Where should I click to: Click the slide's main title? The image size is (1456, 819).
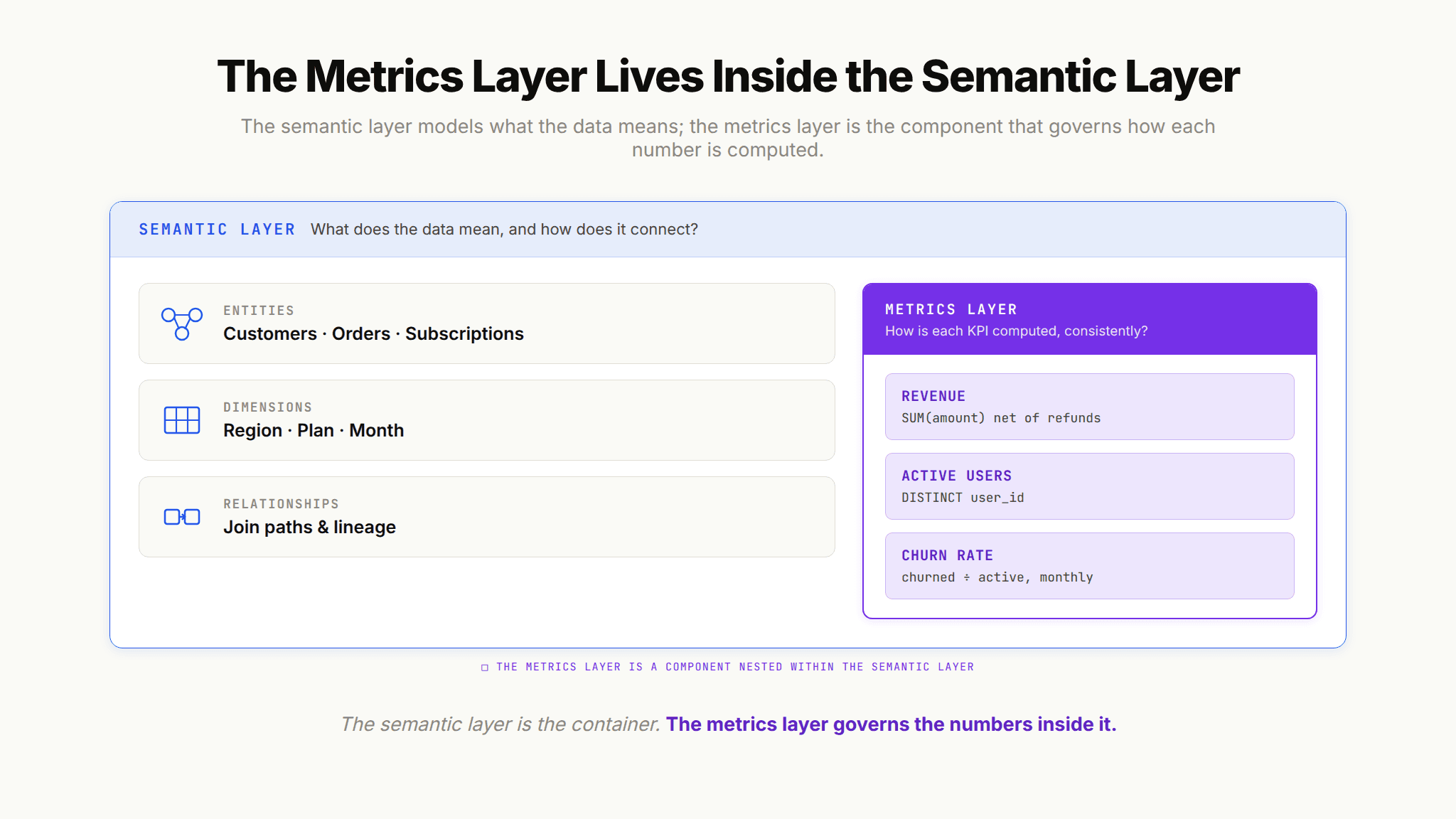(x=728, y=77)
